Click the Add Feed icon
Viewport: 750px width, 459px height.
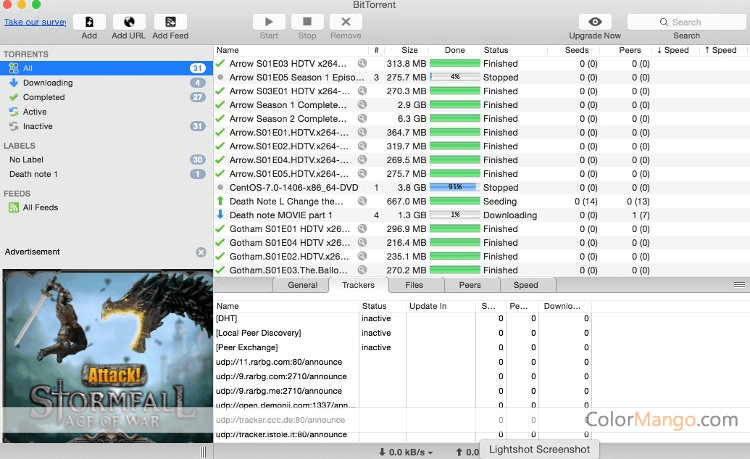(x=170, y=22)
